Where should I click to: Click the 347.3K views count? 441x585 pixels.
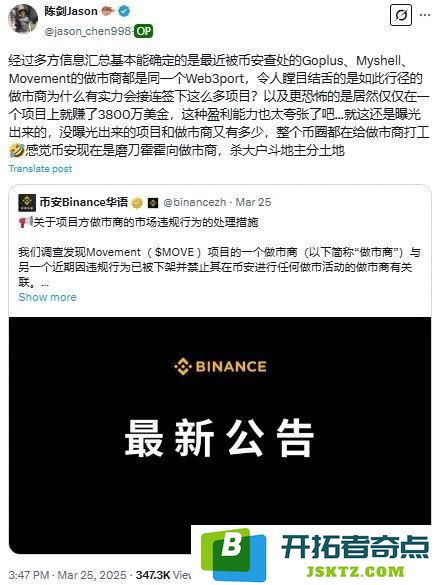[163, 575]
